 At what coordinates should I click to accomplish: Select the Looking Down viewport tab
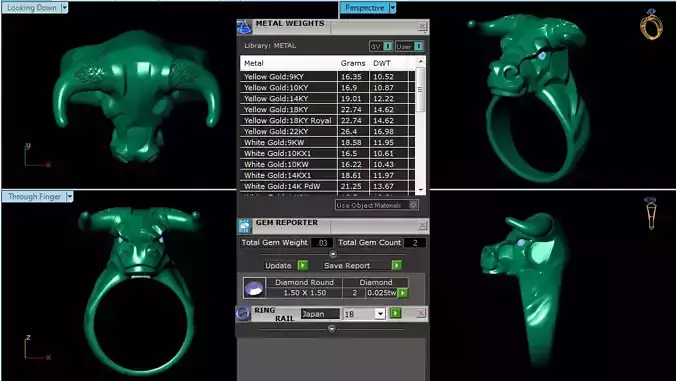[32, 8]
